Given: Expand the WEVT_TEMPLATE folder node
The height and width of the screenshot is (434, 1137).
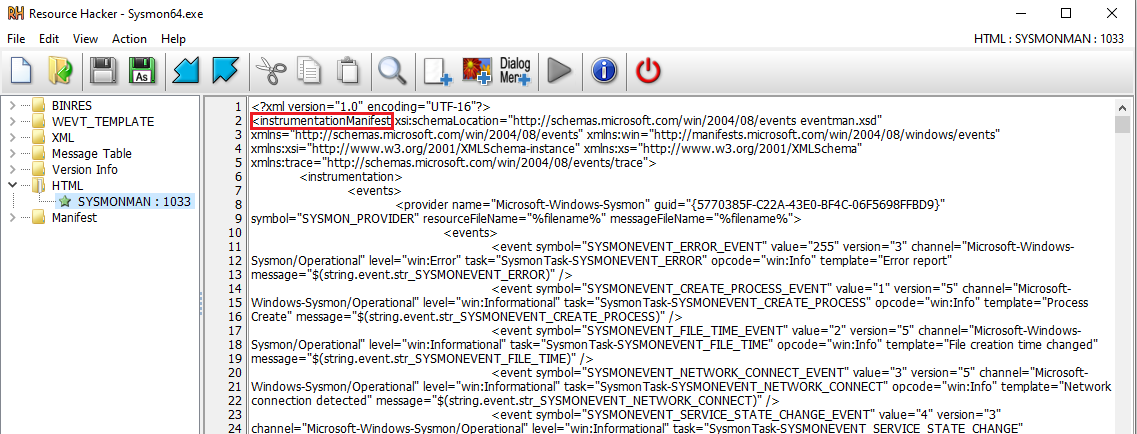Looking at the screenshot, I should (12, 121).
